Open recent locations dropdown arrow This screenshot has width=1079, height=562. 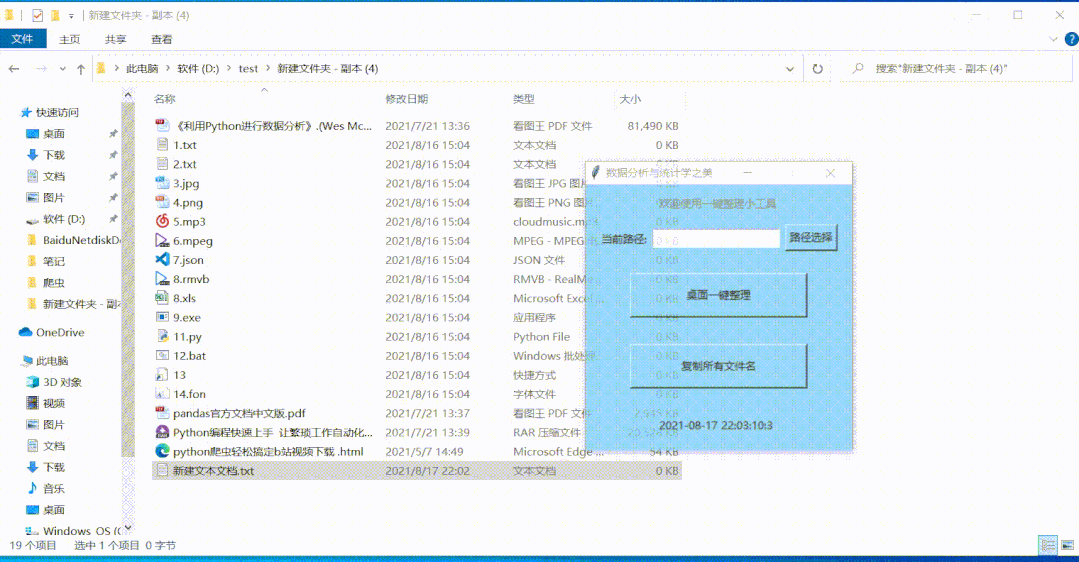(x=63, y=69)
